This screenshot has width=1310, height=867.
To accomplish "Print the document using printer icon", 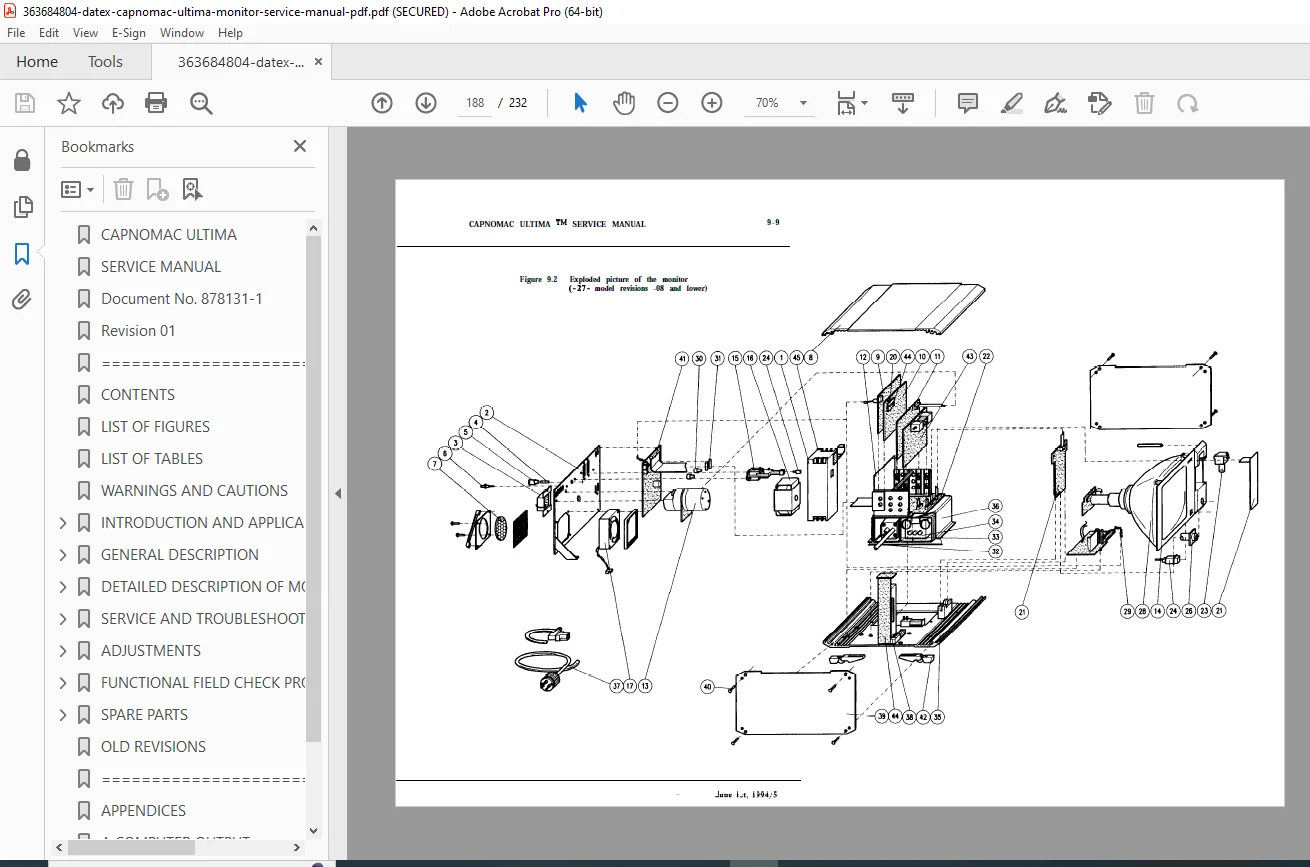I will point(156,103).
